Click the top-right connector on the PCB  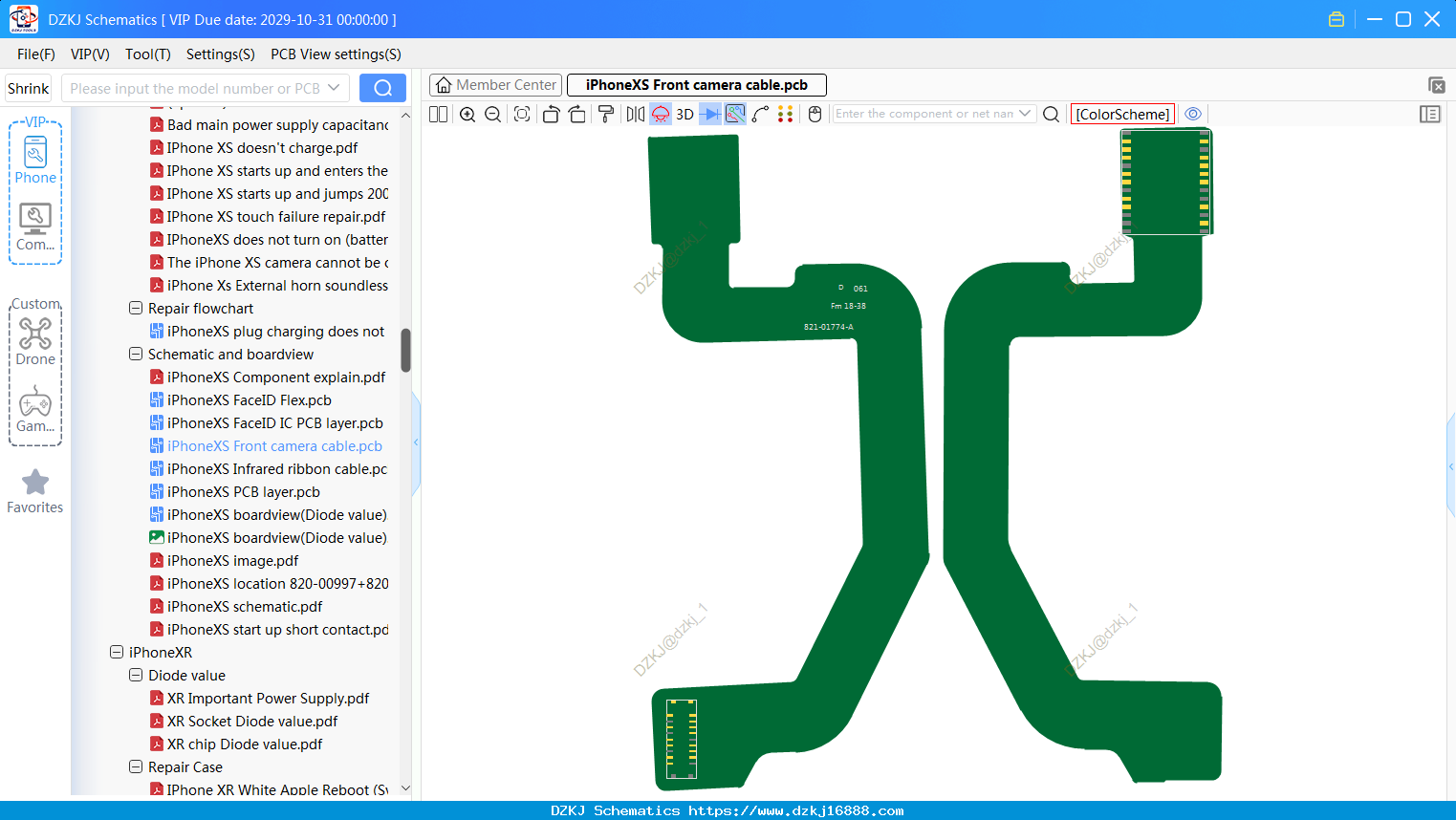coord(1165,182)
